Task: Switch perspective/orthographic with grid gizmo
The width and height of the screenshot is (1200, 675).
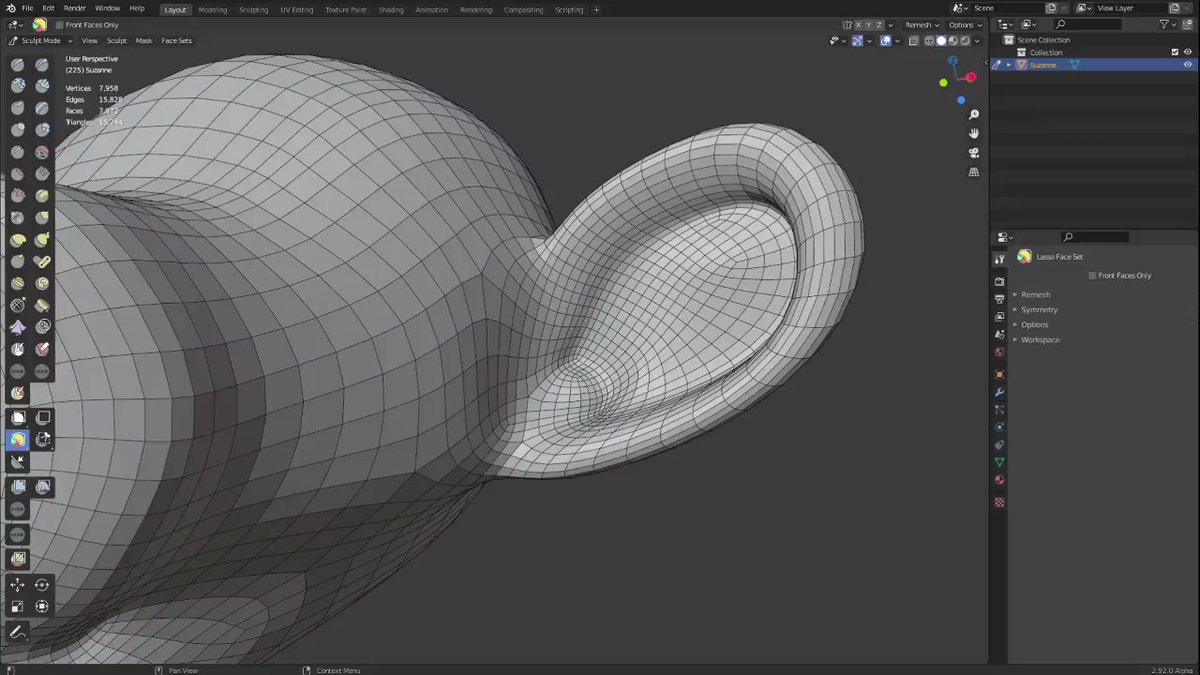Action: (x=973, y=172)
